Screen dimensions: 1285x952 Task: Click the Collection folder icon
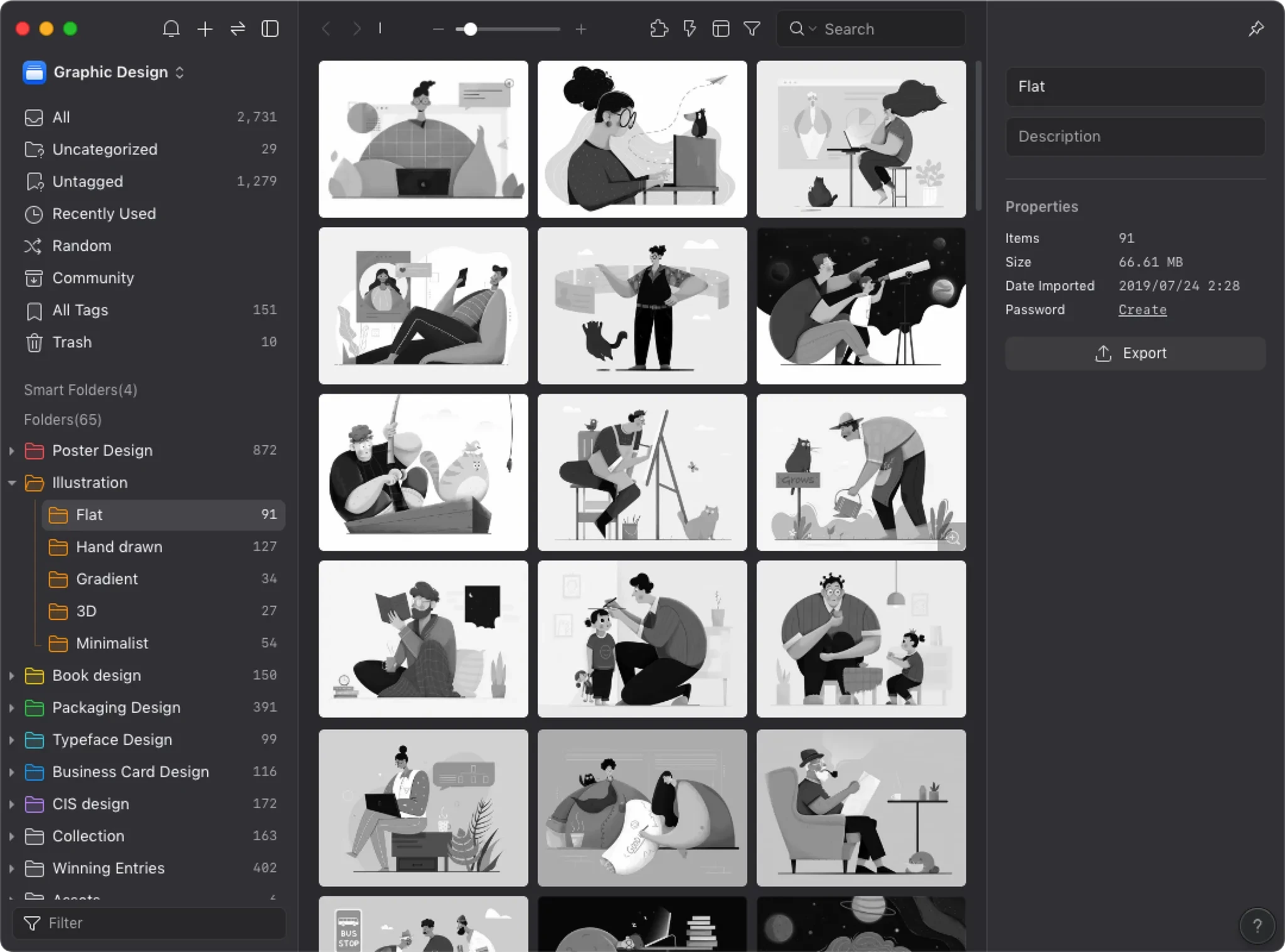(x=34, y=836)
